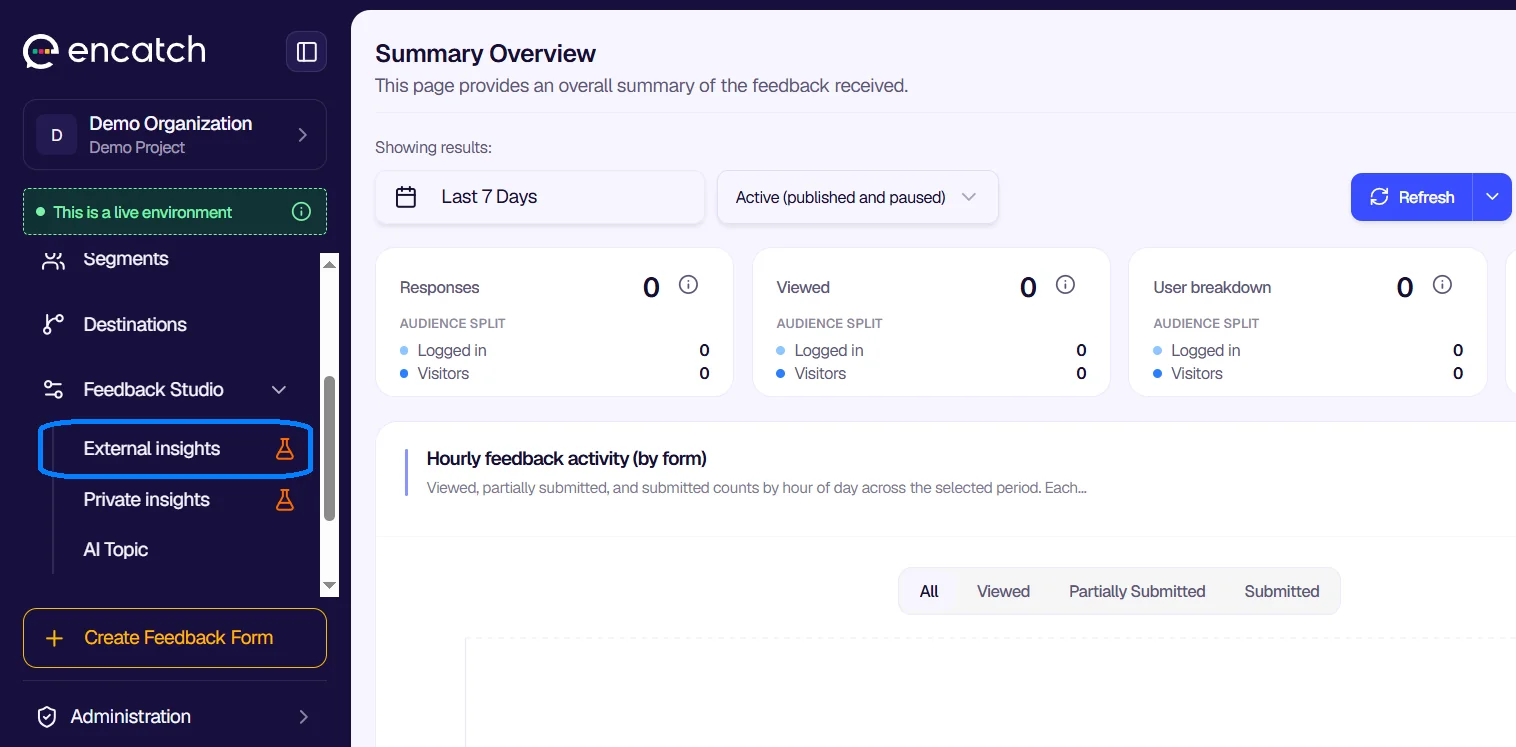Click the Responses card title
Image resolution: width=1516 pixels, height=747 pixels.
point(439,287)
